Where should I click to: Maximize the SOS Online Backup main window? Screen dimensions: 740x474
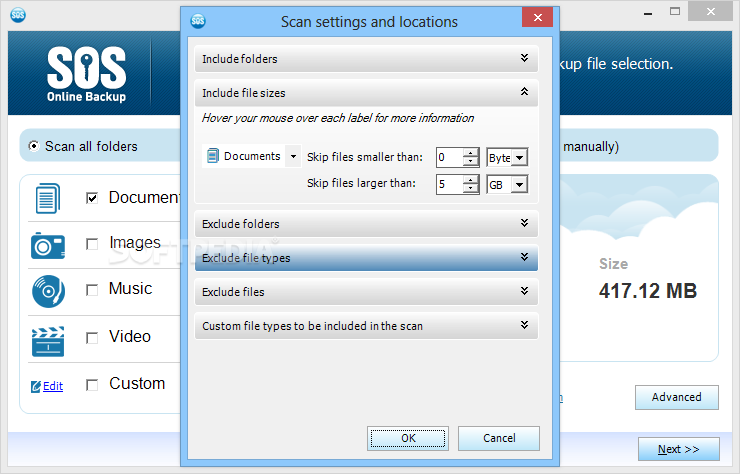(675, 11)
